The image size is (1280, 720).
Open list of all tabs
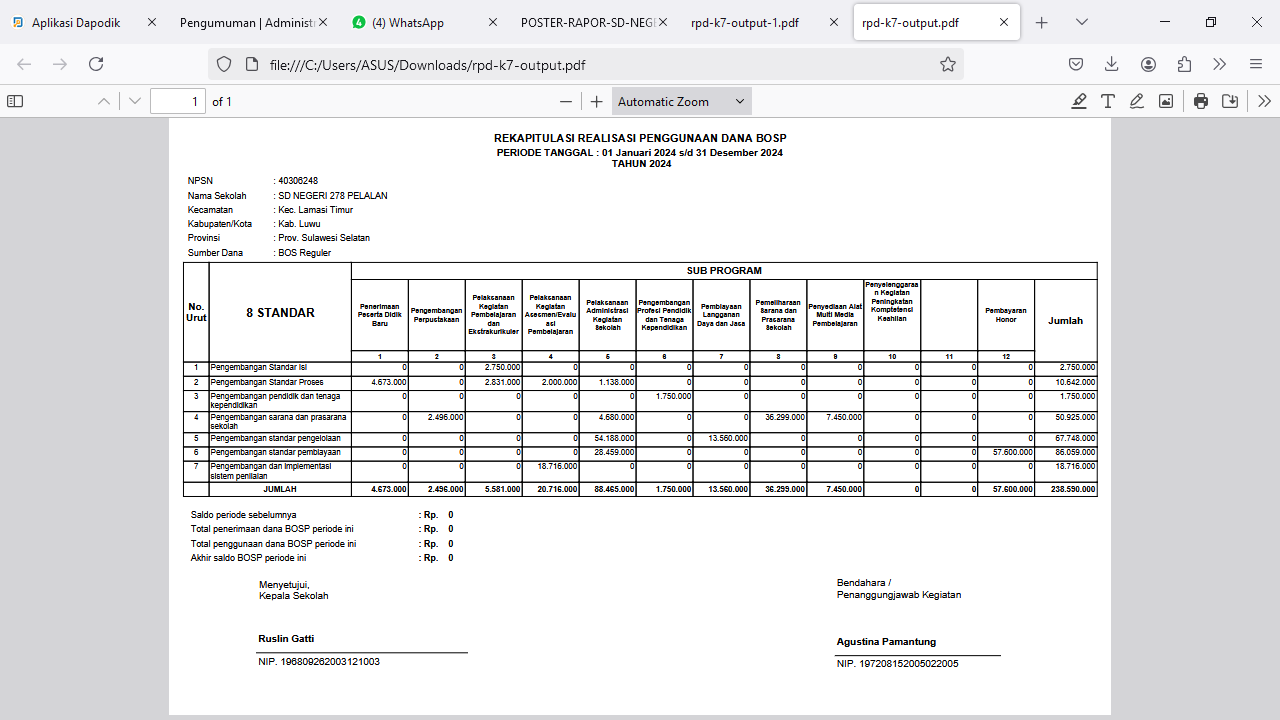coord(1081,22)
